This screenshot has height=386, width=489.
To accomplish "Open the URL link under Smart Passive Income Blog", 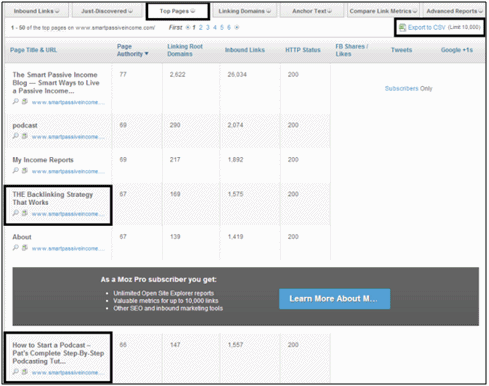I will pos(68,102).
